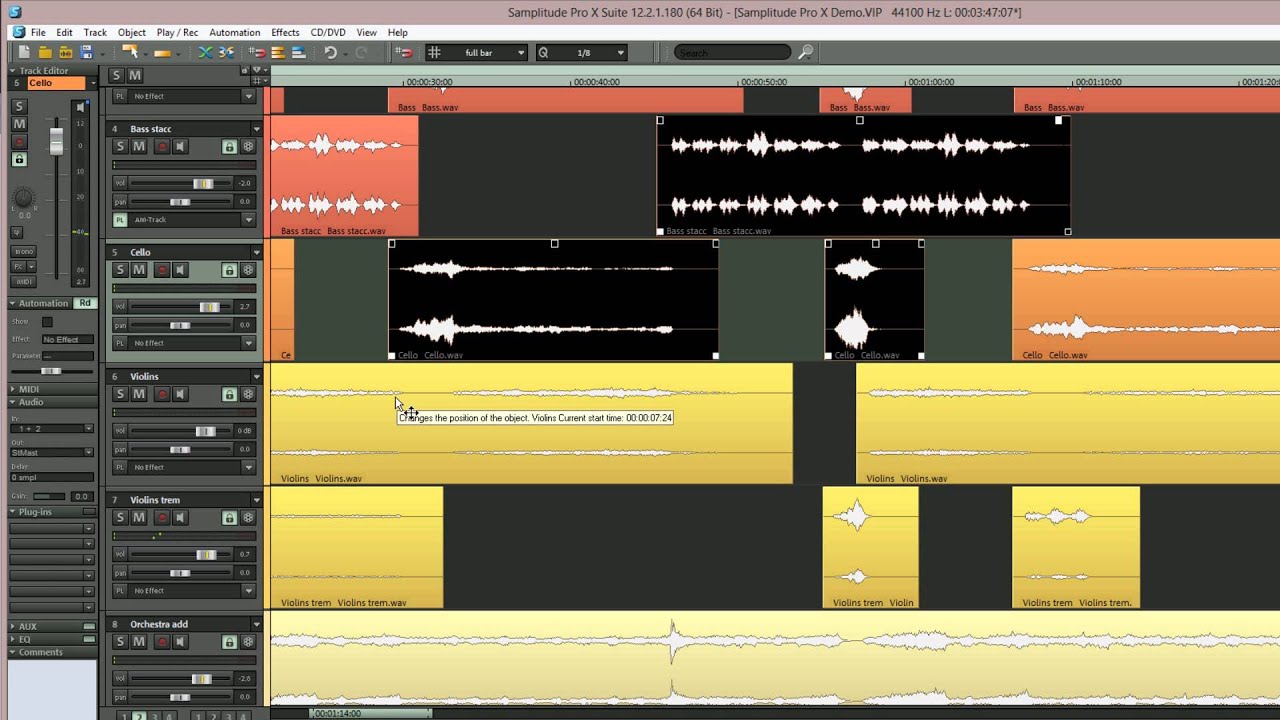Open the File menu
Viewport: 1280px width, 720px height.
tap(38, 33)
